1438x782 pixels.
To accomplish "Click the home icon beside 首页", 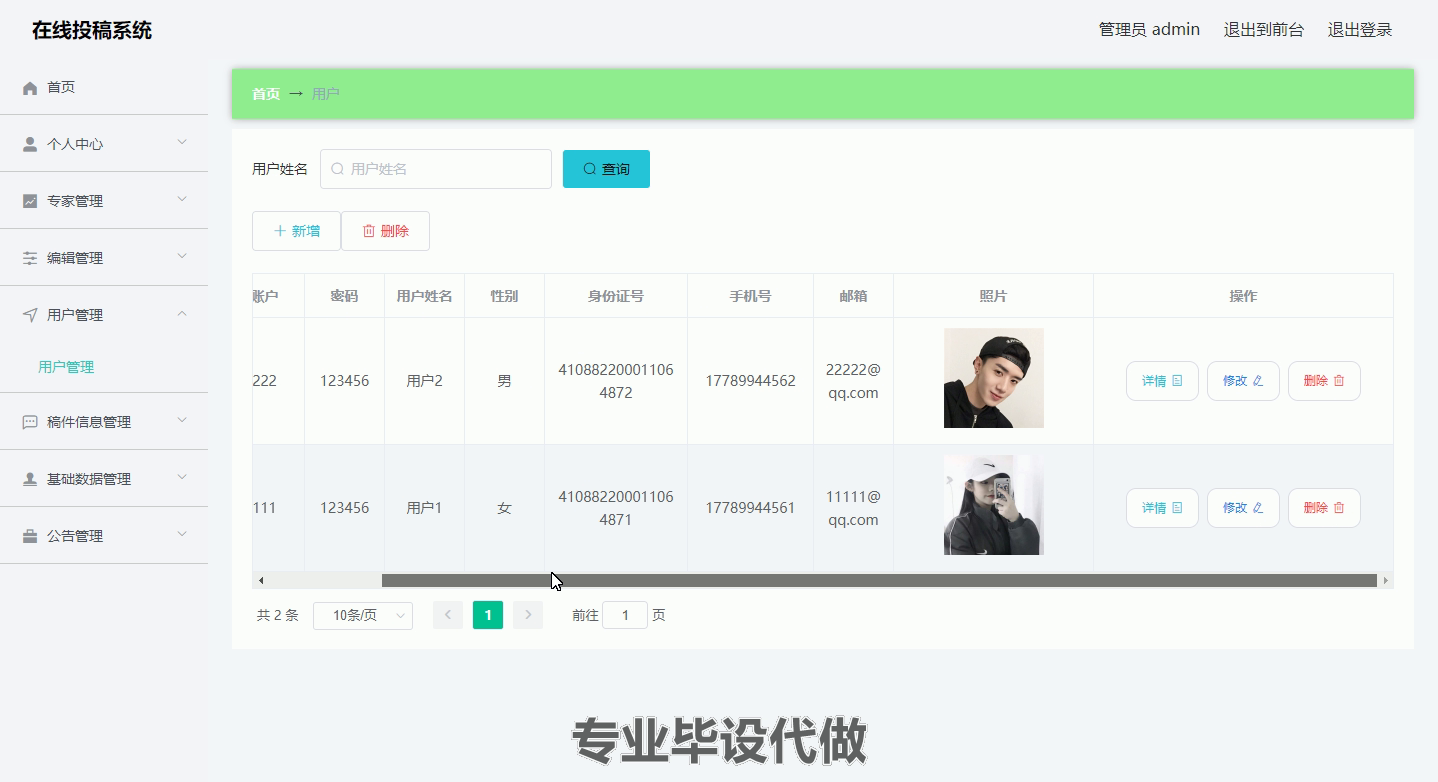I will pyautogui.click(x=30, y=88).
